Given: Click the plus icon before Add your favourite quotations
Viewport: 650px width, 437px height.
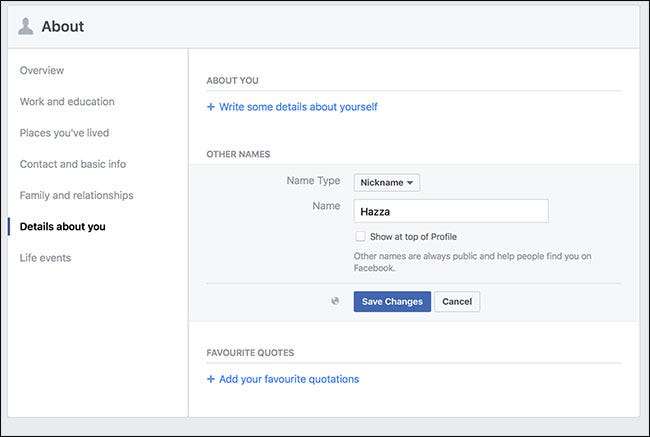Looking at the screenshot, I should pyautogui.click(x=210, y=379).
